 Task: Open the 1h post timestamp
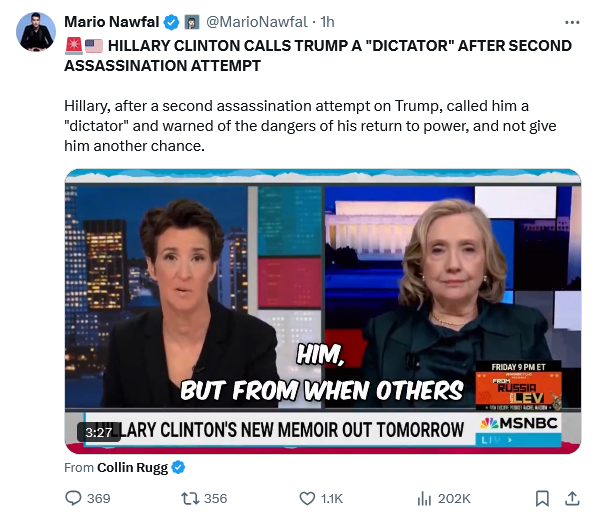pos(327,22)
